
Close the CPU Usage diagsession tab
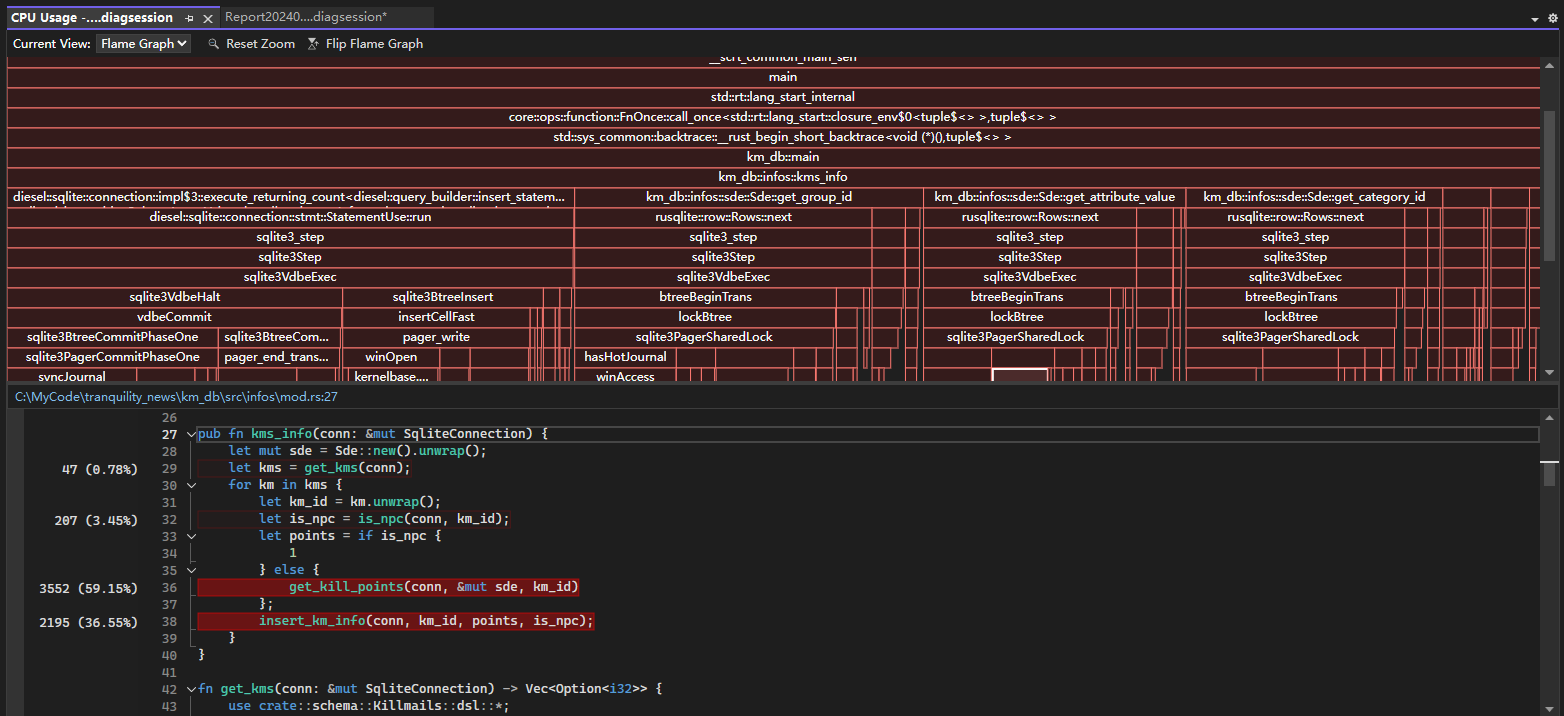(208, 18)
